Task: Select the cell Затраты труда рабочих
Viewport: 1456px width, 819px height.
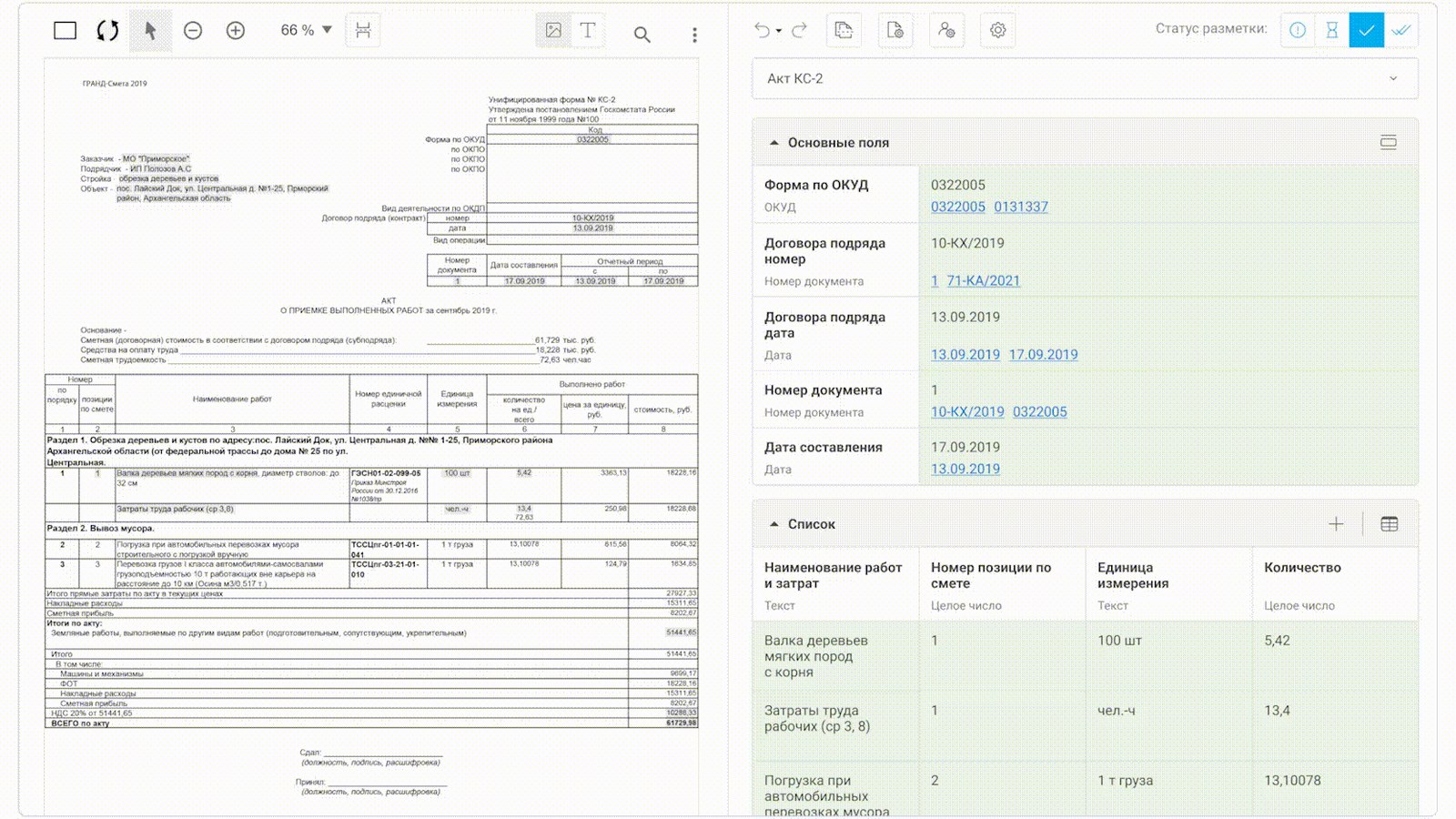Action: (x=835, y=725)
